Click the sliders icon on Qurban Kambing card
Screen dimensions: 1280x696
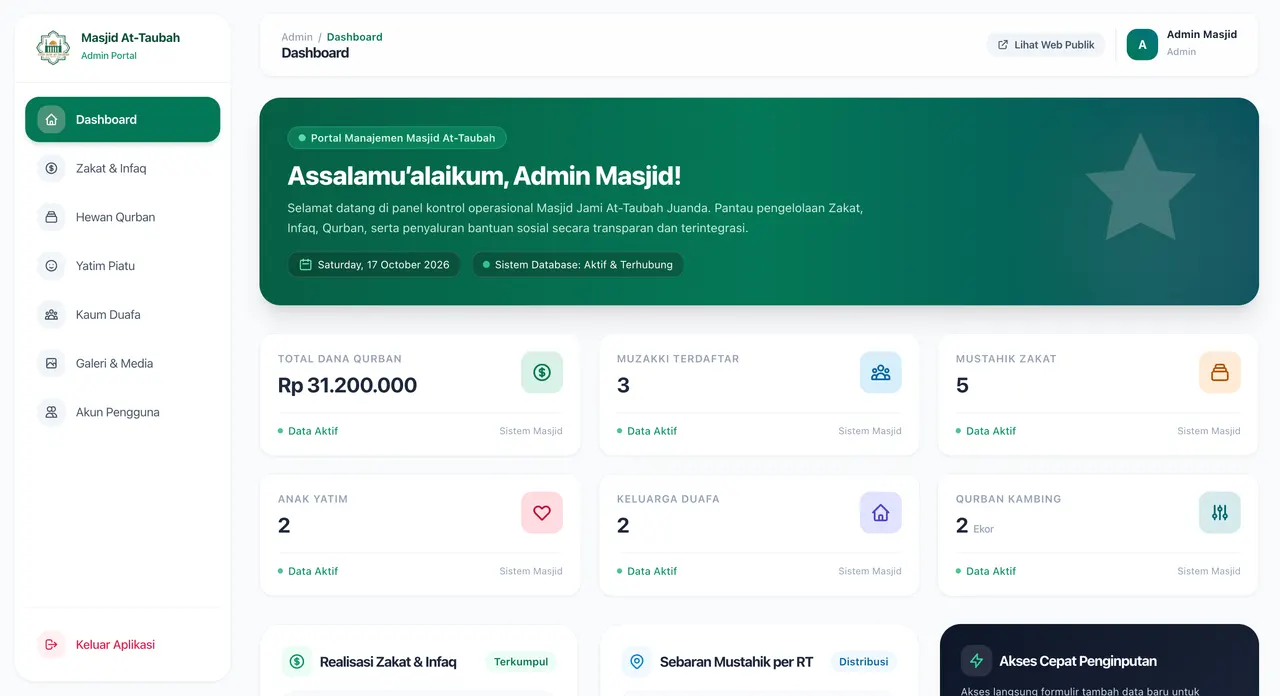1220,512
